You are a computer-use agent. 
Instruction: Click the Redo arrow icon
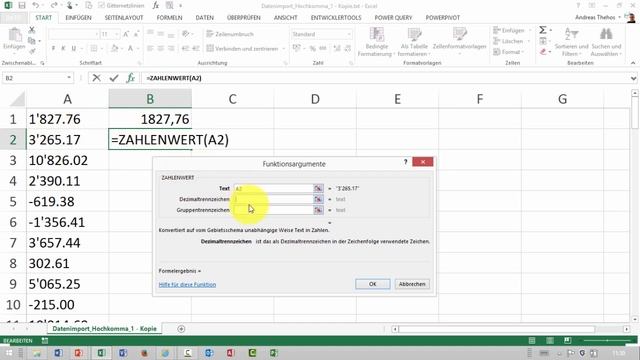(53, 5)
